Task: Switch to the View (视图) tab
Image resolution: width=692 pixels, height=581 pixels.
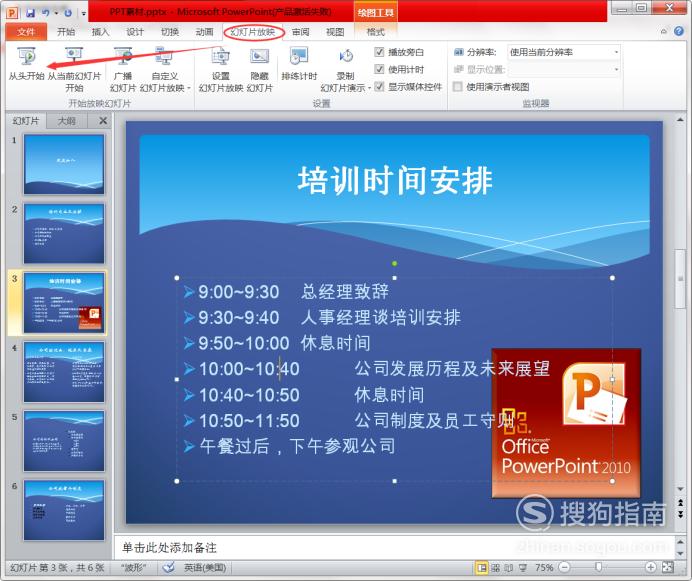Action: click(x=335, y=32)
